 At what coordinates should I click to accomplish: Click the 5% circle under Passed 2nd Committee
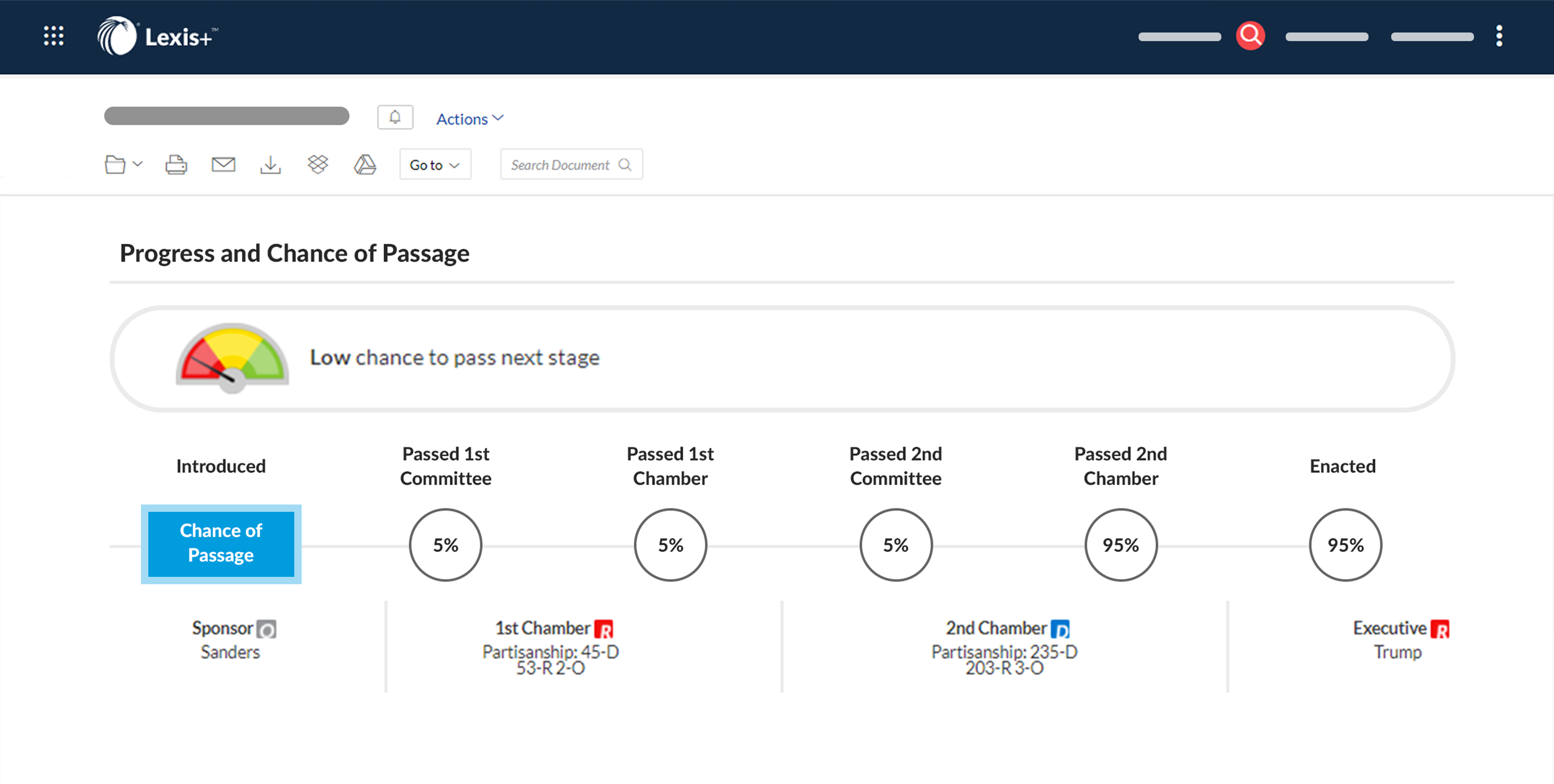pyautogui.click(x=896, y=544)
